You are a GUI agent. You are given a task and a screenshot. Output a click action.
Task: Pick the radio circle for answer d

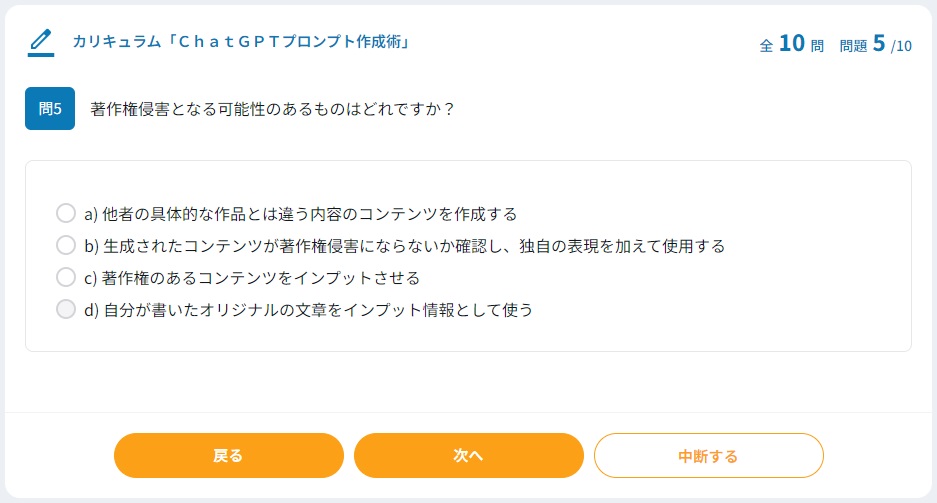coord(66,309)
